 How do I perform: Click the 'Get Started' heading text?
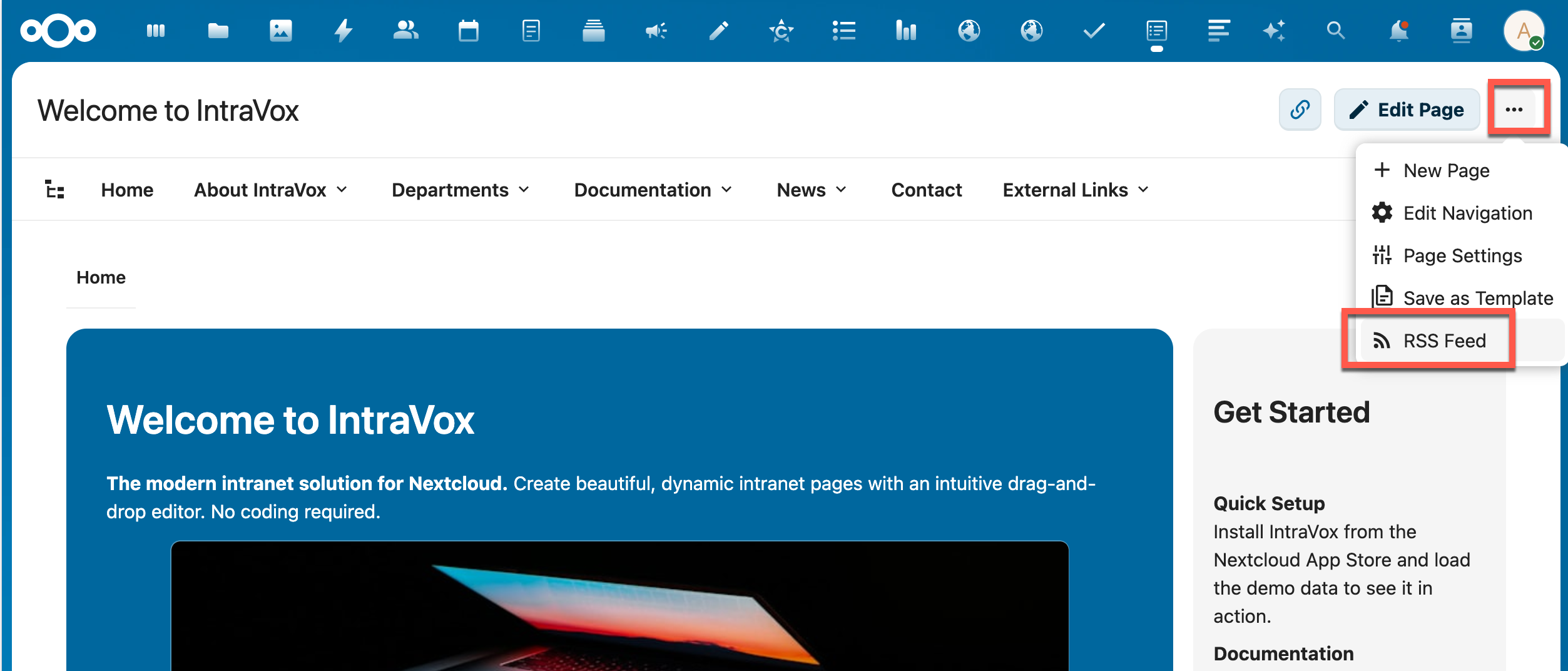(1291, 412)
